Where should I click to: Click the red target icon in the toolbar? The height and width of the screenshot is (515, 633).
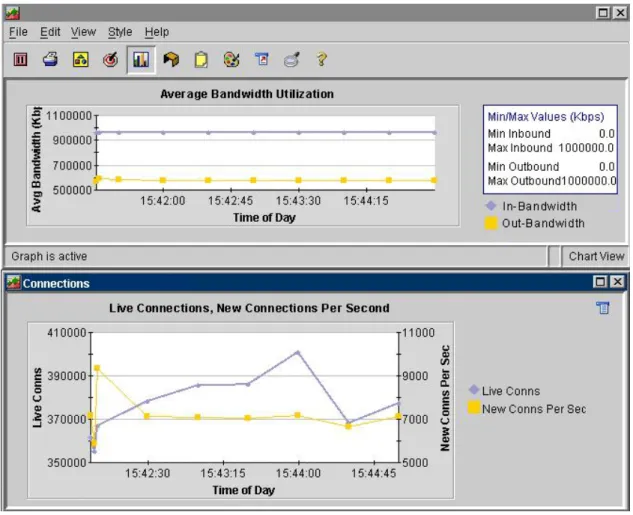pyautogui.click(x=110, y=60)
